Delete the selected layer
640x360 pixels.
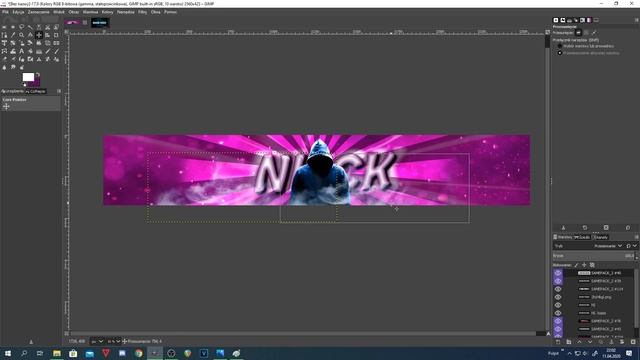tap(633, 342)
